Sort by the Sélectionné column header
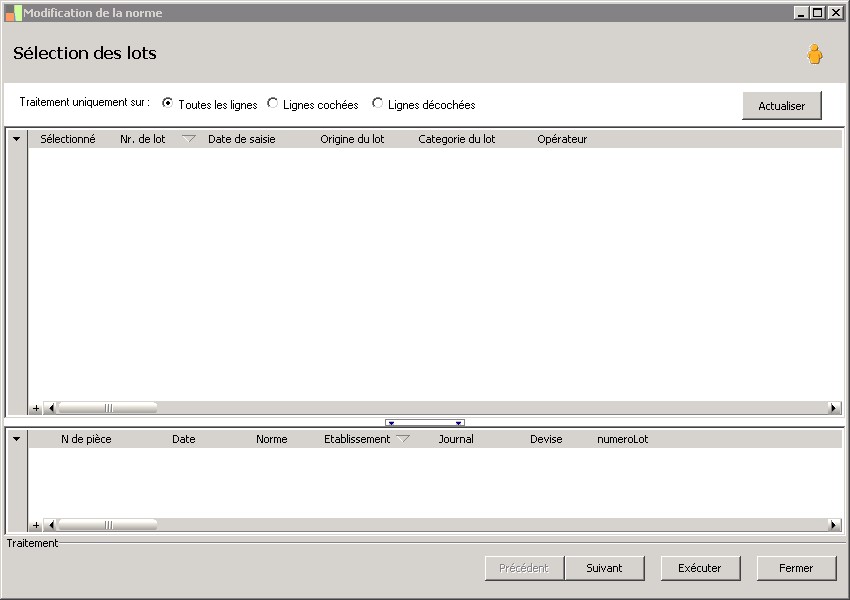The width and height of the screenshot is (850, 600). pos(68,139)
